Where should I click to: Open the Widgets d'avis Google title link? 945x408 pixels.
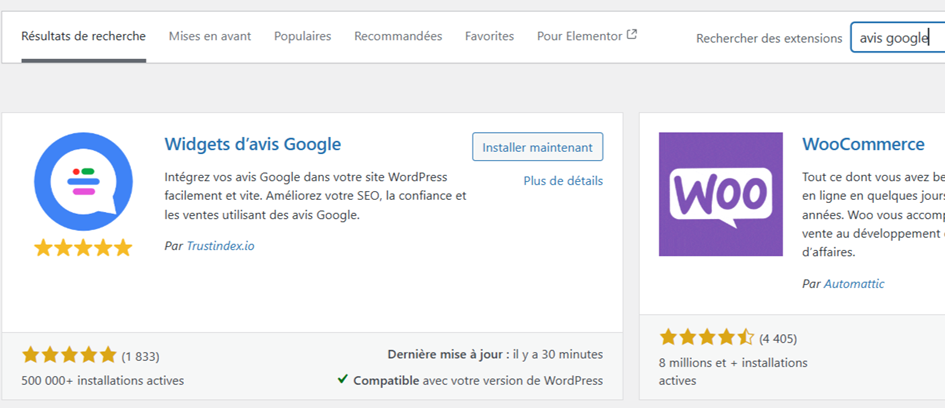(253, 145)
